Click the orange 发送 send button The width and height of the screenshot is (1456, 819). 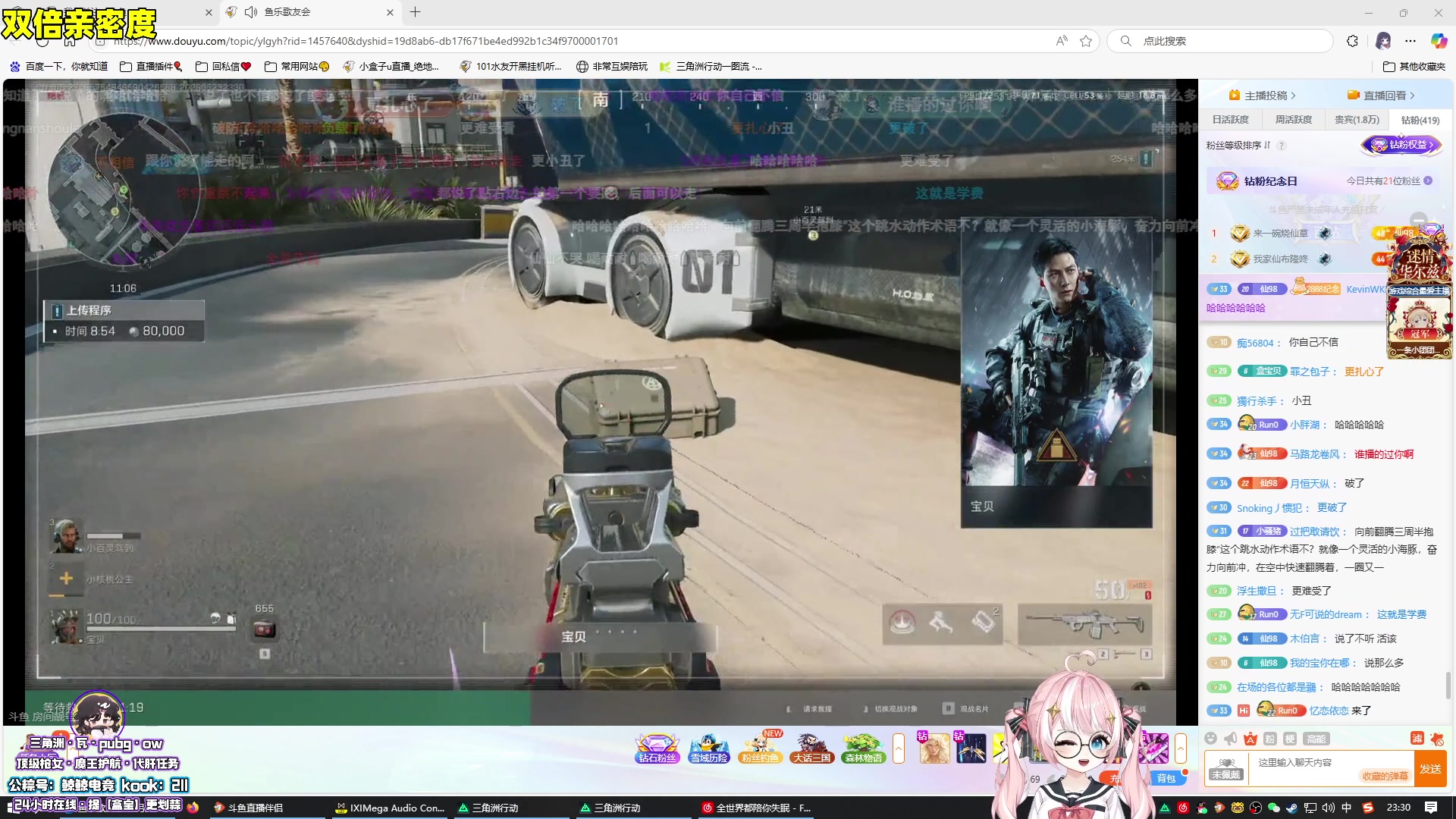[1430, 769]
